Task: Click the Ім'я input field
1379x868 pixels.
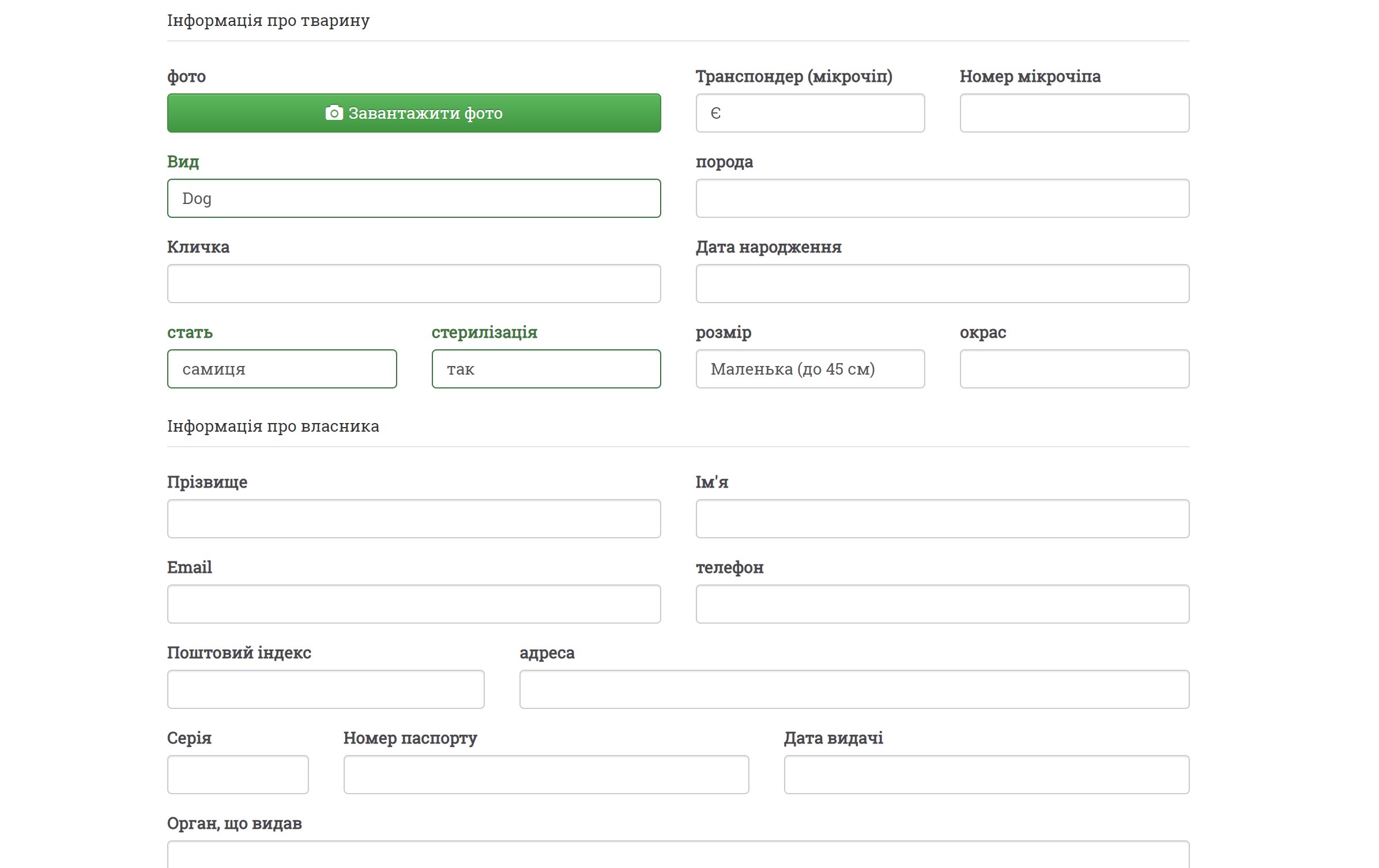Action: [941, 519]
